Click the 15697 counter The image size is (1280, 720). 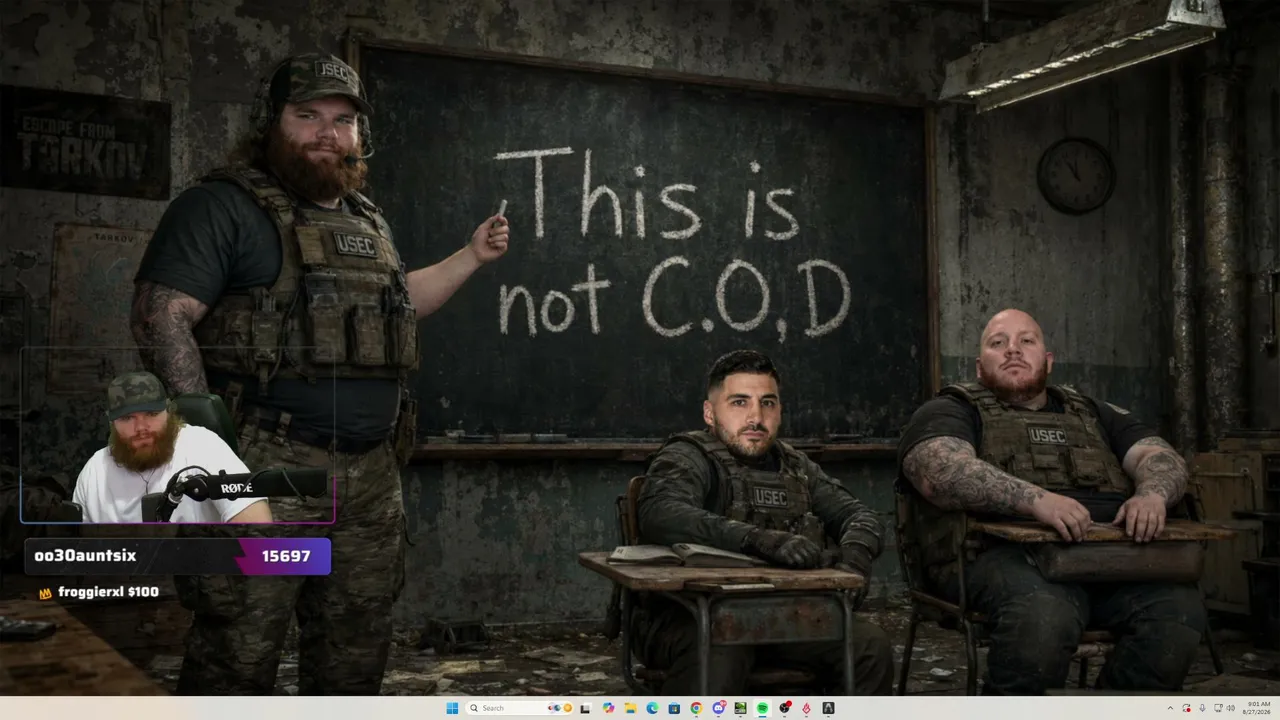[x=286, y=556]
